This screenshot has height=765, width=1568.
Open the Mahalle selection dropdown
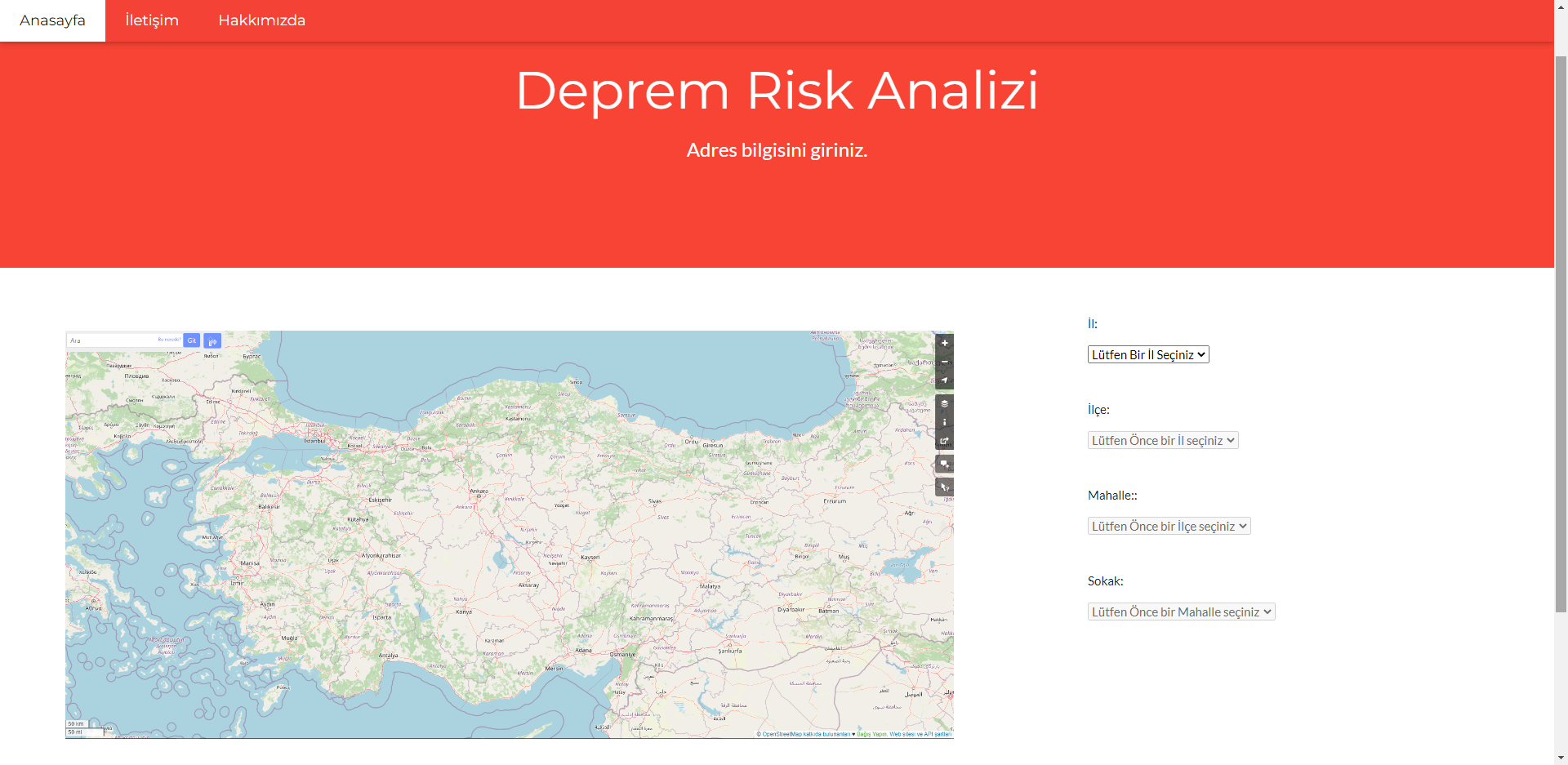[x=1168, y=525]
